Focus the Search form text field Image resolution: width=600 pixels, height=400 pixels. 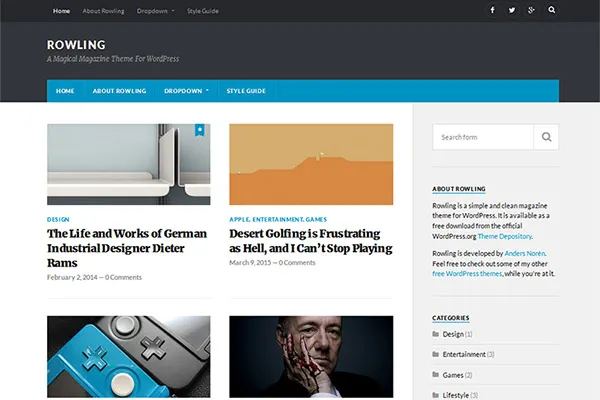tap(483, 137)
